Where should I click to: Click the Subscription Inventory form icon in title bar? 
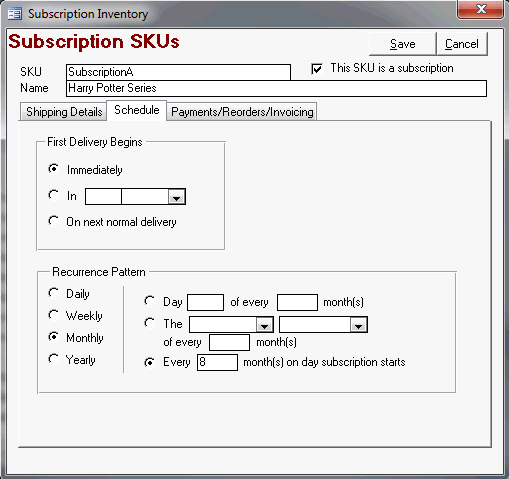[14, 14]
